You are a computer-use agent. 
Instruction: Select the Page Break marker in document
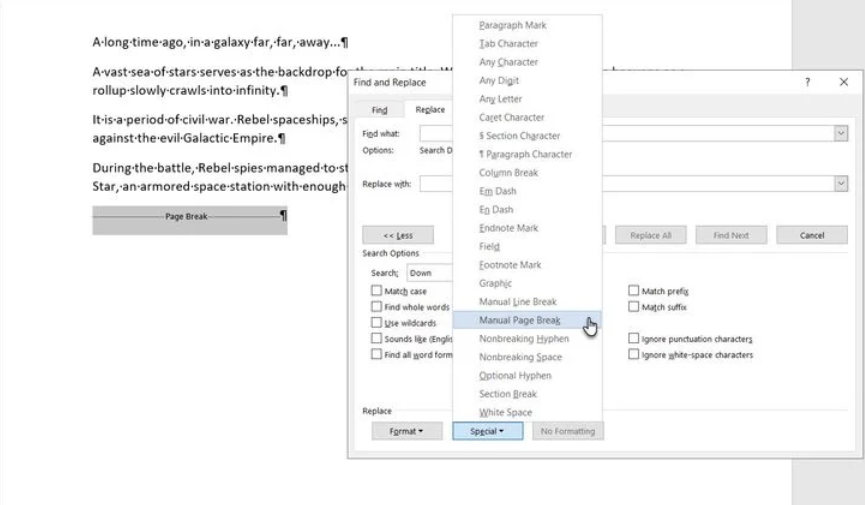click(x=189, y=217)
